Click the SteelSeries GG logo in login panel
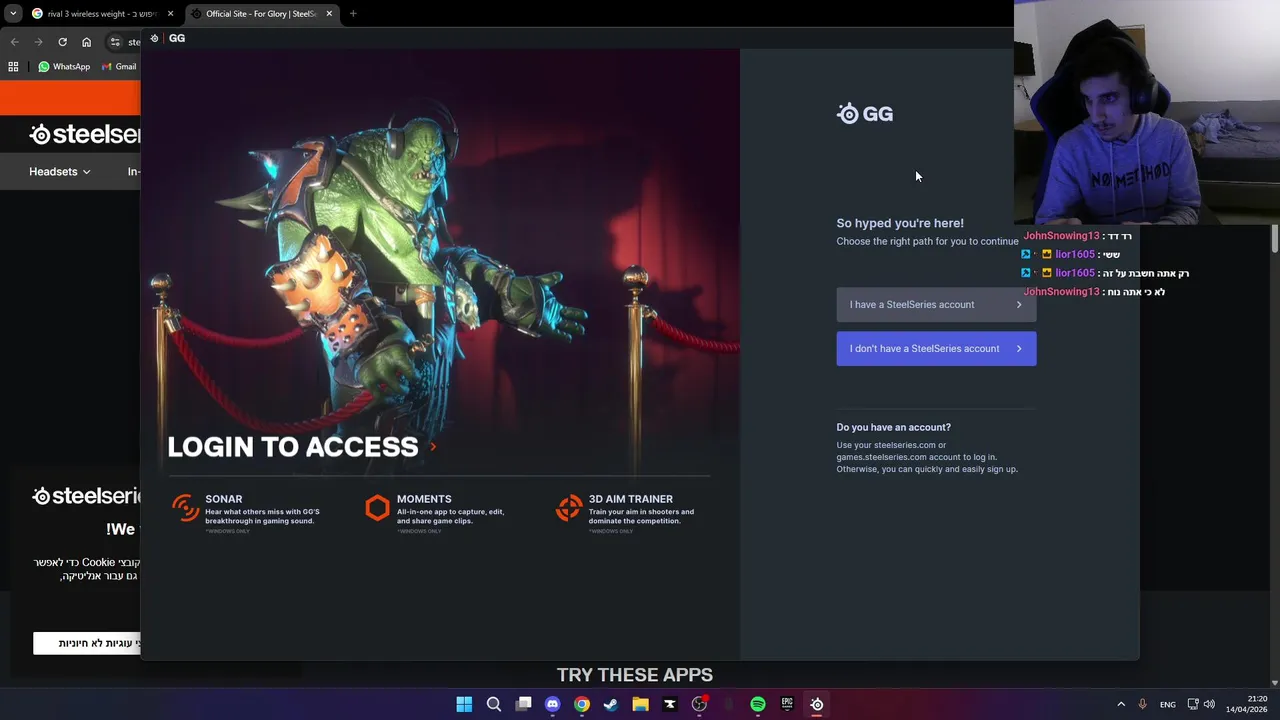This screenshot has width=1280, height=720. click(865, 114)
